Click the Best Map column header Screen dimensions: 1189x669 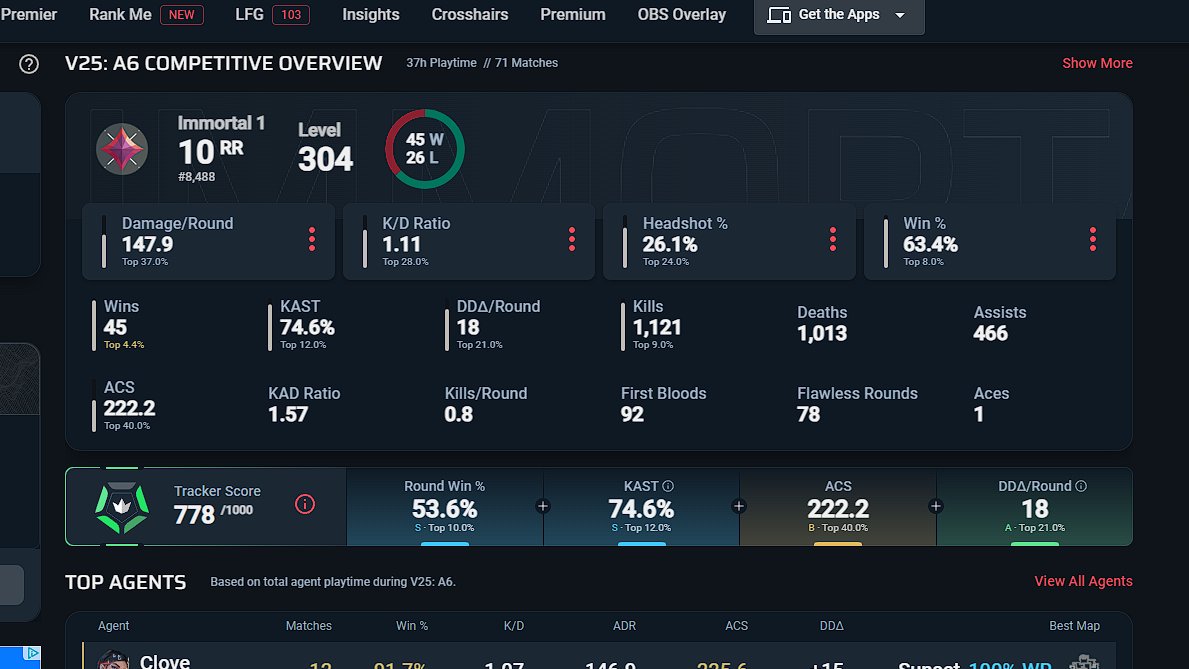pyautogui.click(x=1074, y=626)
